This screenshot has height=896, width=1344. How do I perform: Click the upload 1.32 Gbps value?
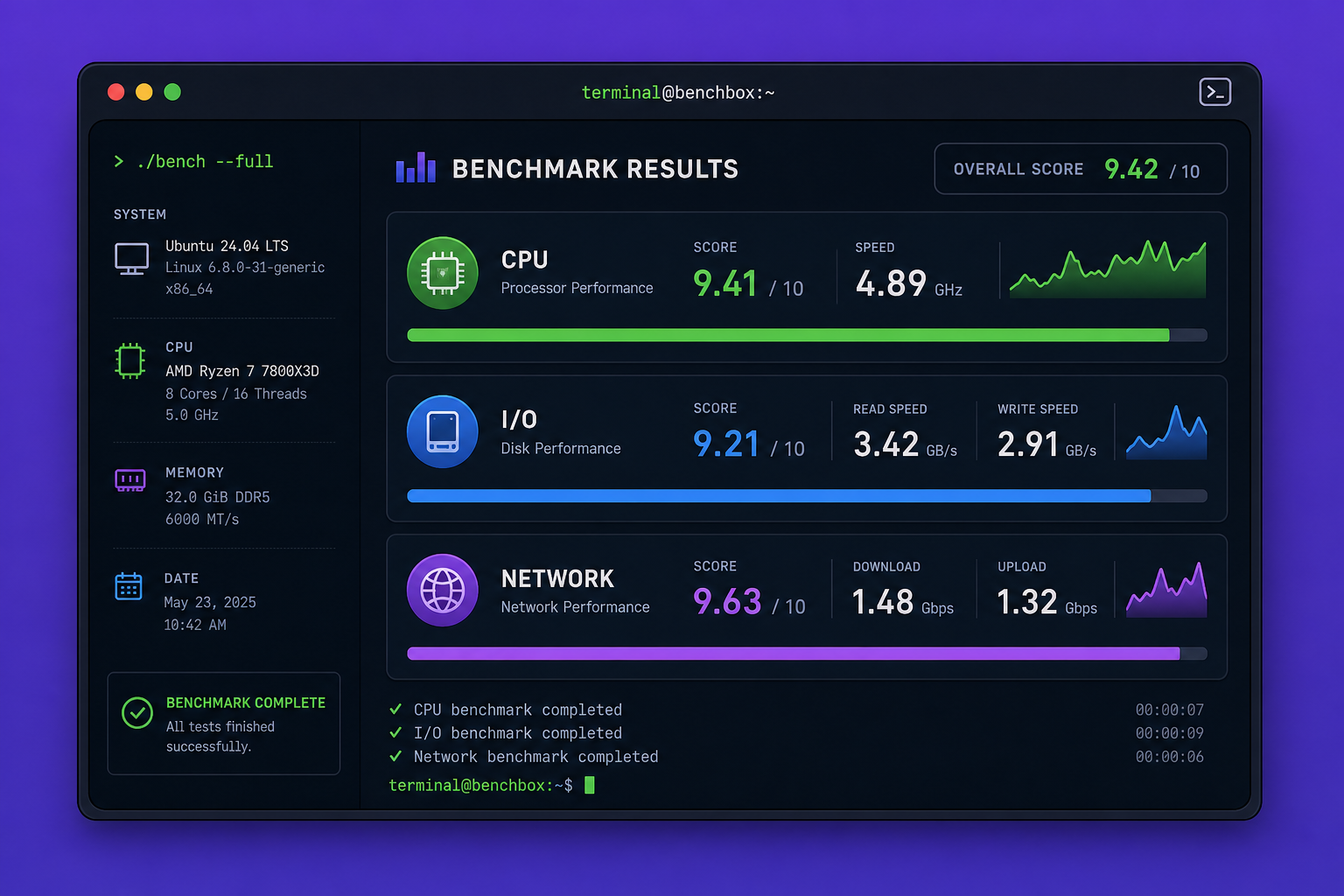click(1046, 602)
